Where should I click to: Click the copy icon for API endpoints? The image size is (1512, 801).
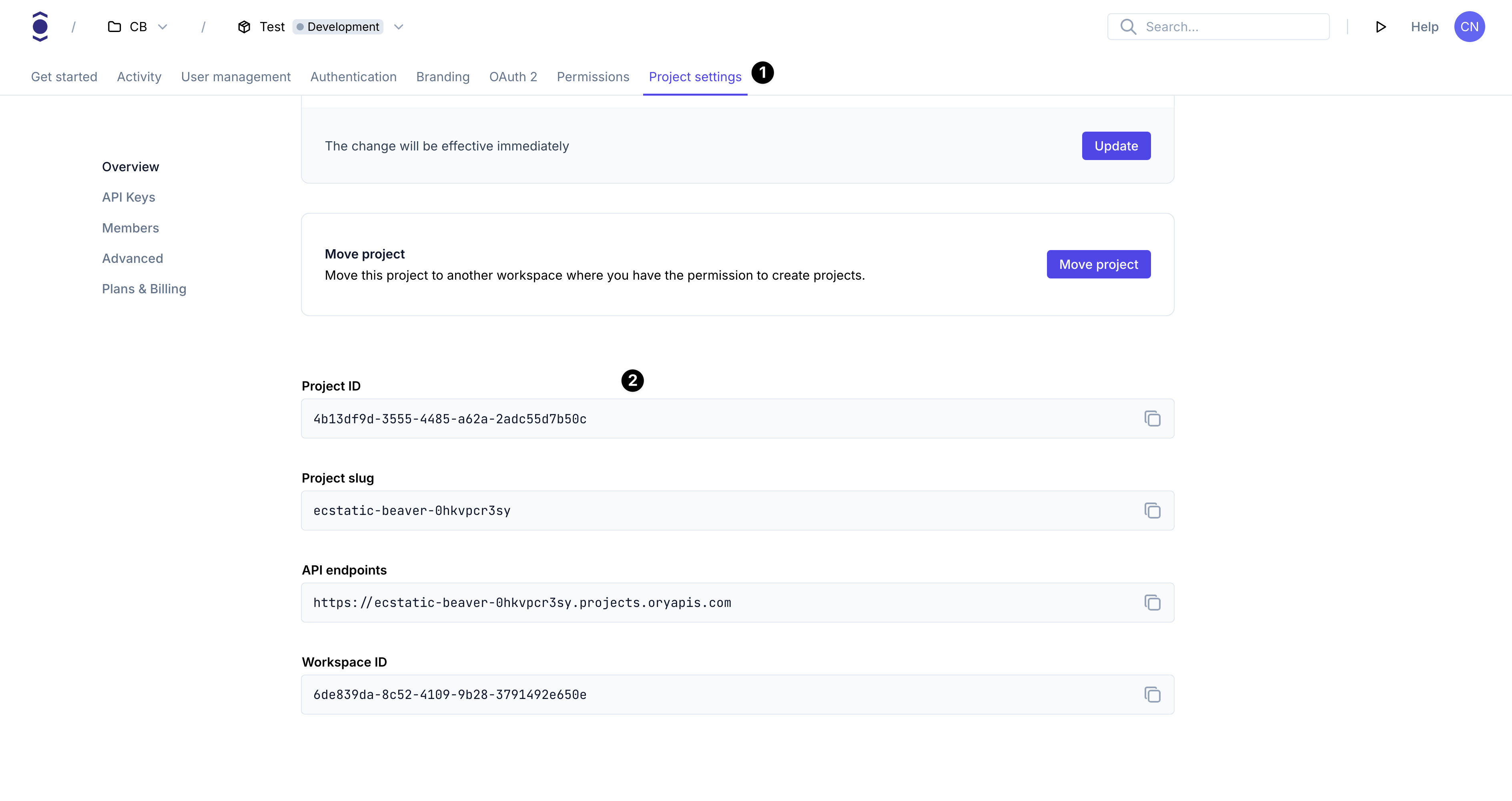coord(1152,602)
